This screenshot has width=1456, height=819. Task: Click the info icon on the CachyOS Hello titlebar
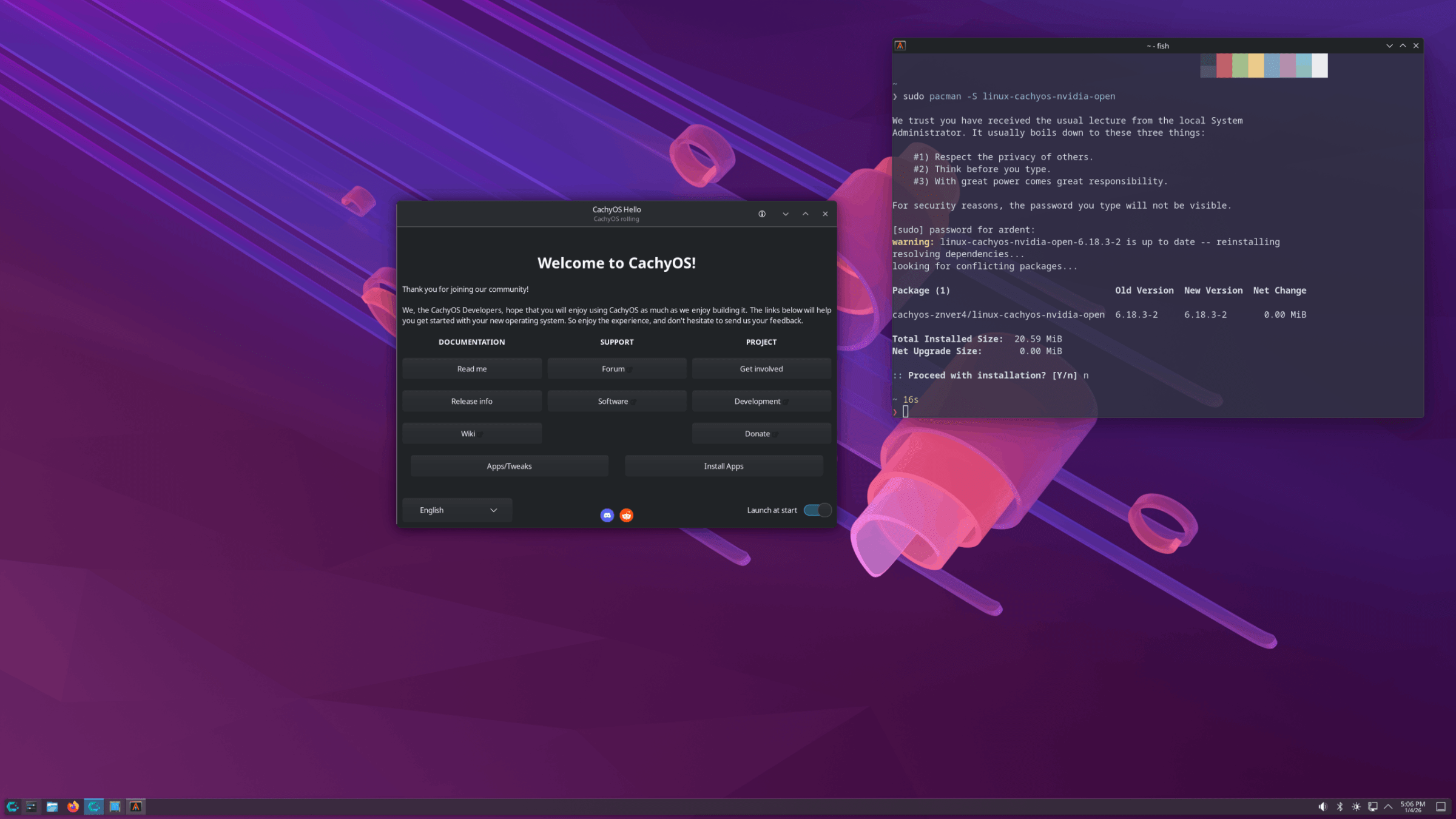762,214
